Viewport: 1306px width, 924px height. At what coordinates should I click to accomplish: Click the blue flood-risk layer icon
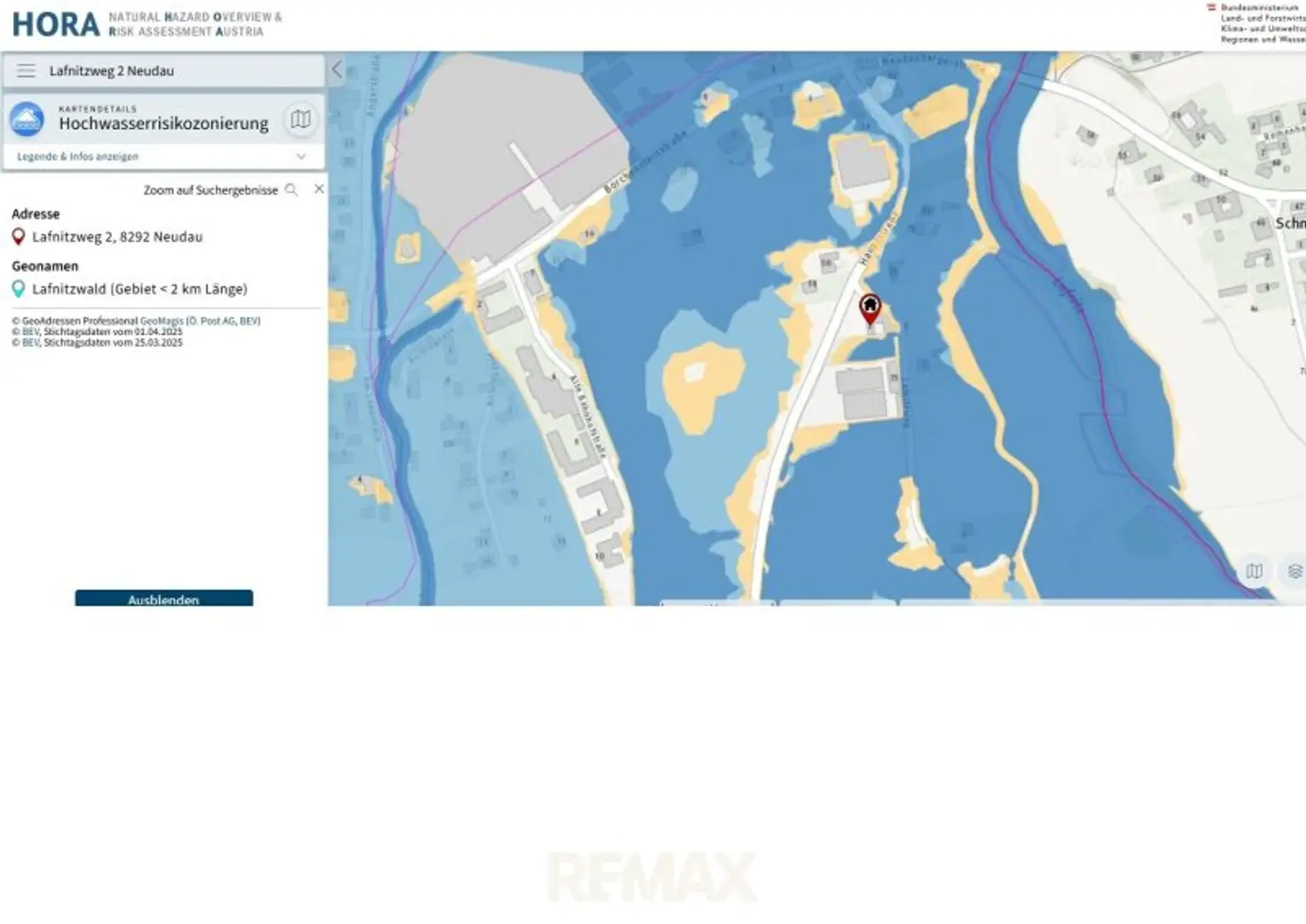tap(27, 120)
